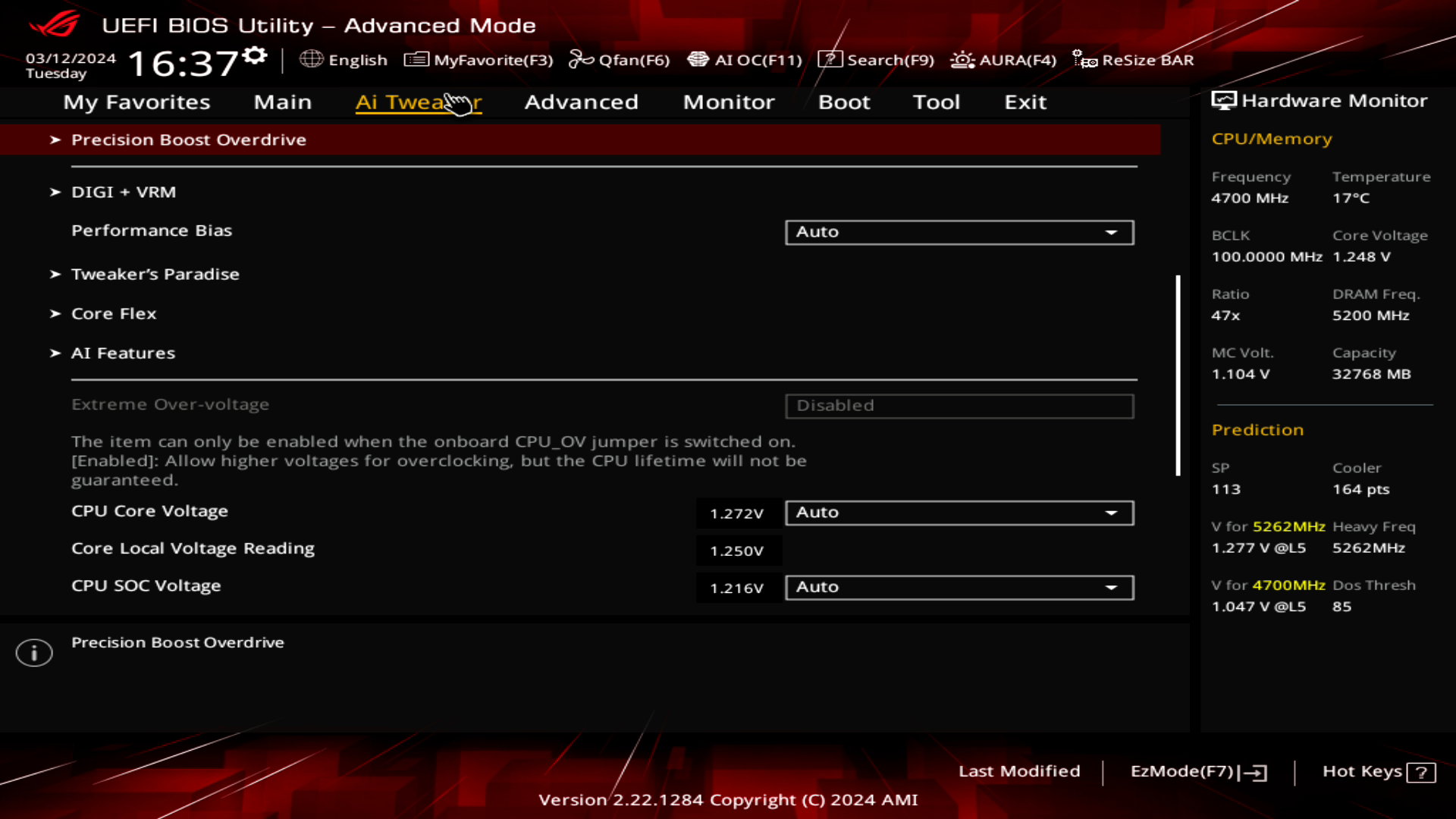The width and height of the screenshot is (1456, 819).
Task: Open the ReSize BAR setting
Action: (x=1134, y=60)
